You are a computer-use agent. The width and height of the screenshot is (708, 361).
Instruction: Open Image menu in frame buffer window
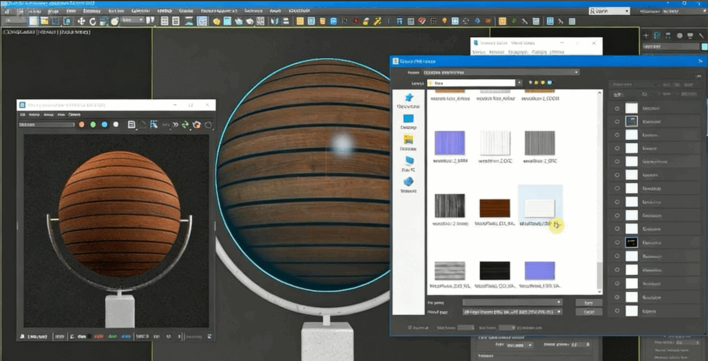pyautogui.click(x=48, y=115)
